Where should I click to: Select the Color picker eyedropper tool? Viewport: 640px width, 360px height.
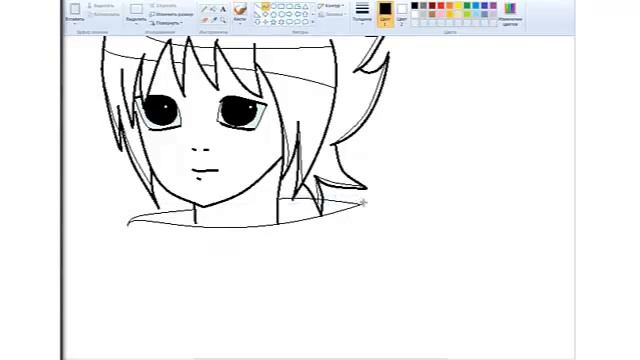coord(214,20)
